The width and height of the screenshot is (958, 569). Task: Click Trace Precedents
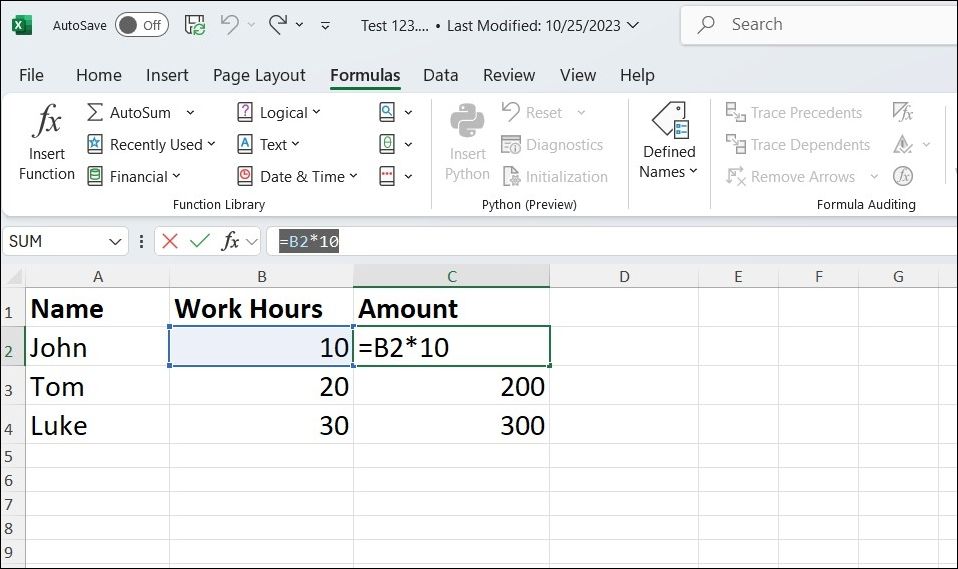pyautogui.click(x=794, y=112)
